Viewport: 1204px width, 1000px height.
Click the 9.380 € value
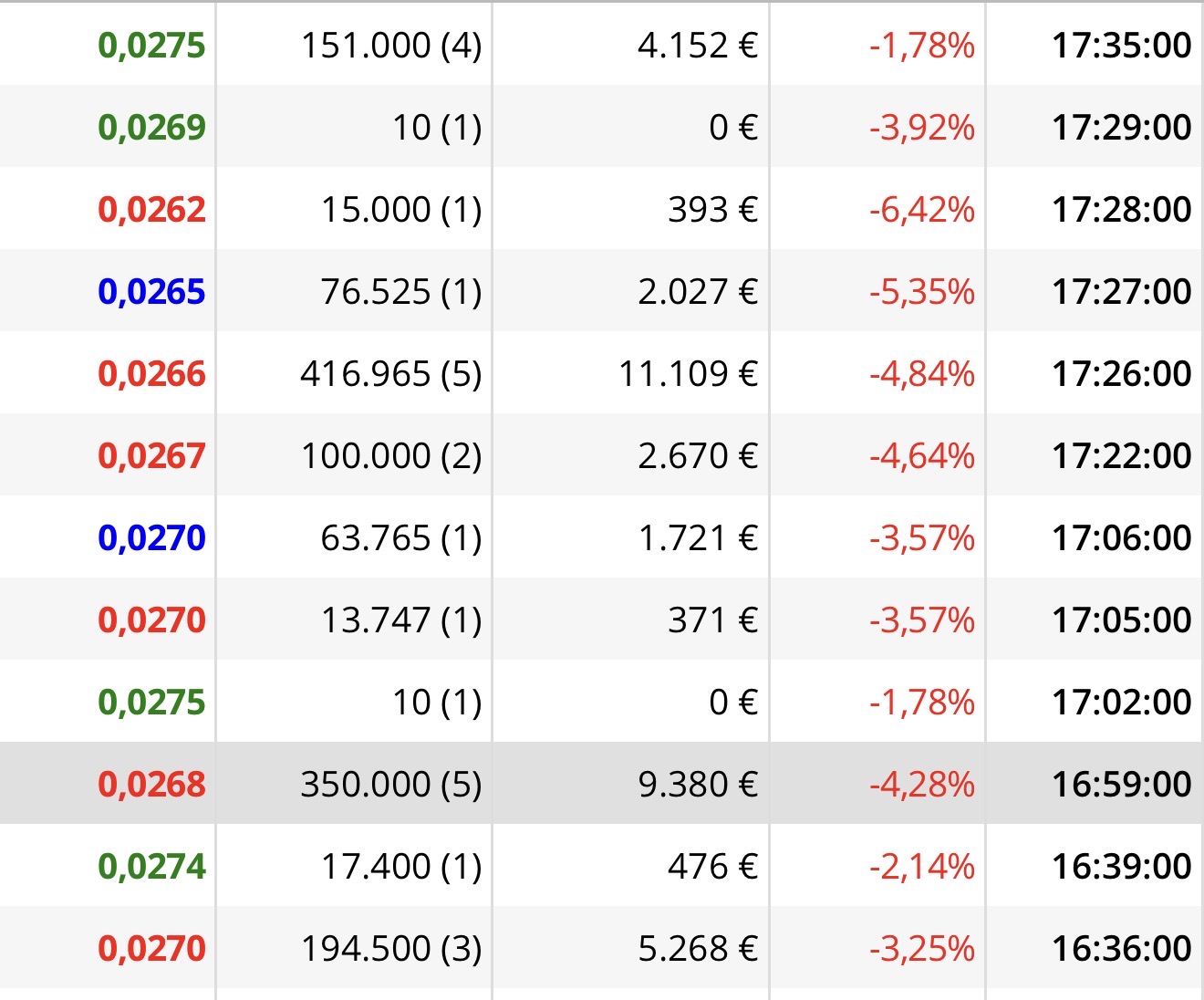pos(698,784)
